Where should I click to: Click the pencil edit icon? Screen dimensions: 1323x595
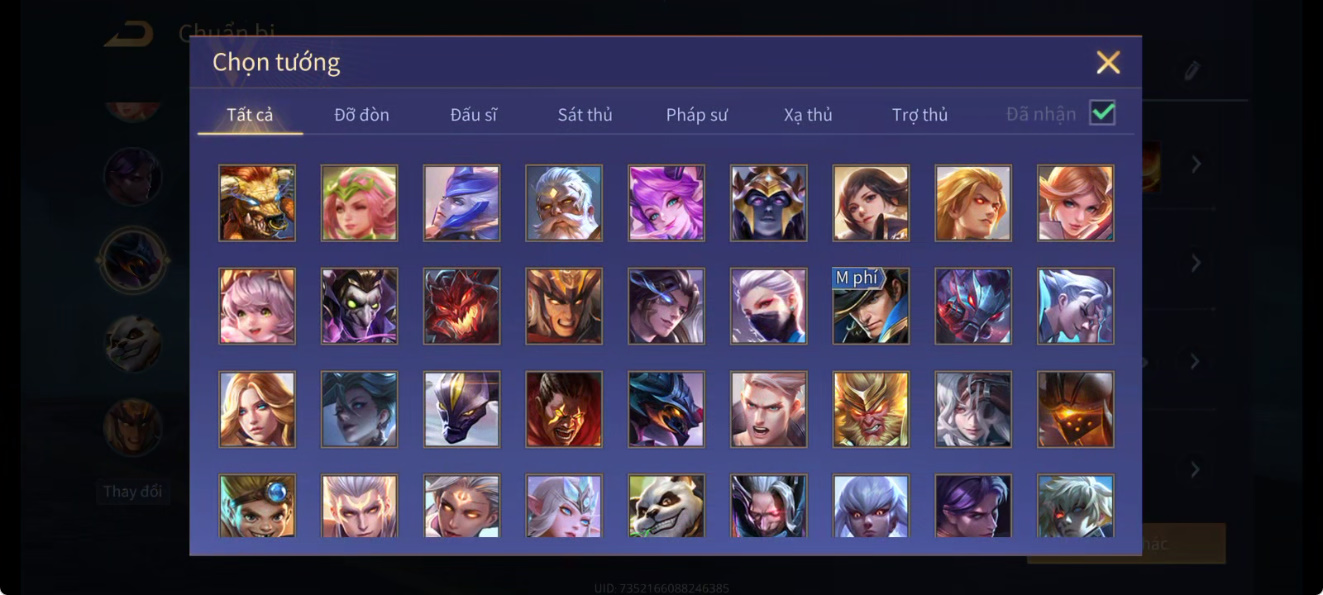(1191, 71)
